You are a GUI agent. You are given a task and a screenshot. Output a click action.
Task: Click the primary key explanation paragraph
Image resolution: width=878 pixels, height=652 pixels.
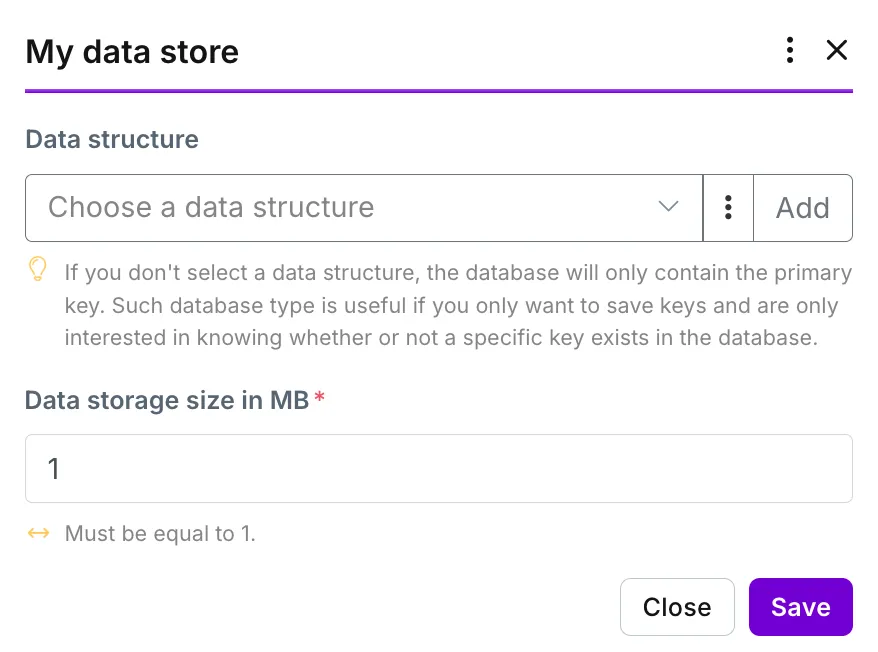[x=458, y=305]
